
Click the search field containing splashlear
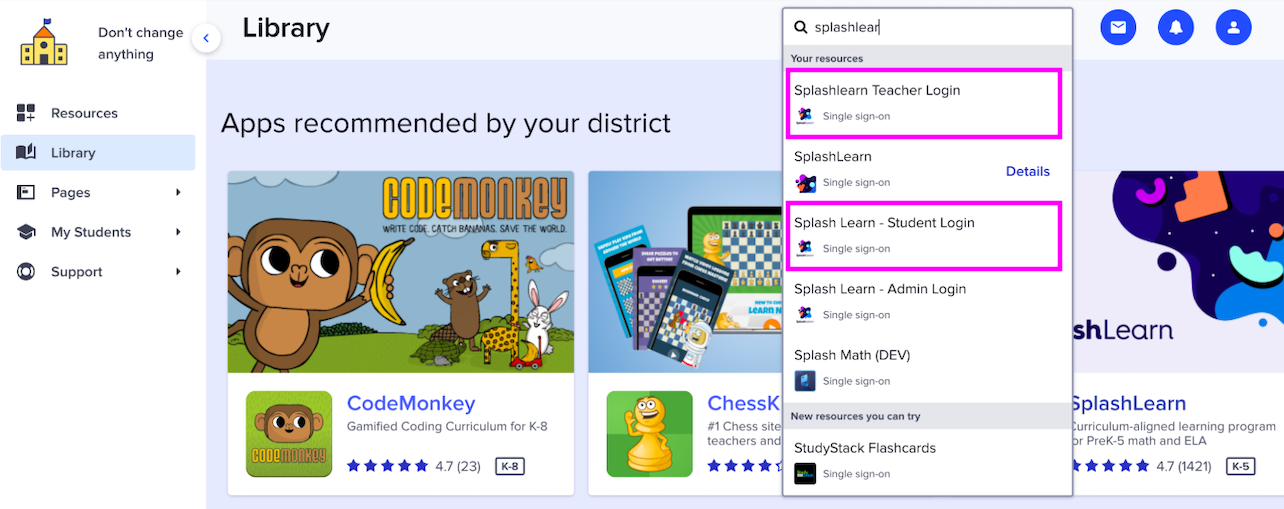[x=927, y=28]
